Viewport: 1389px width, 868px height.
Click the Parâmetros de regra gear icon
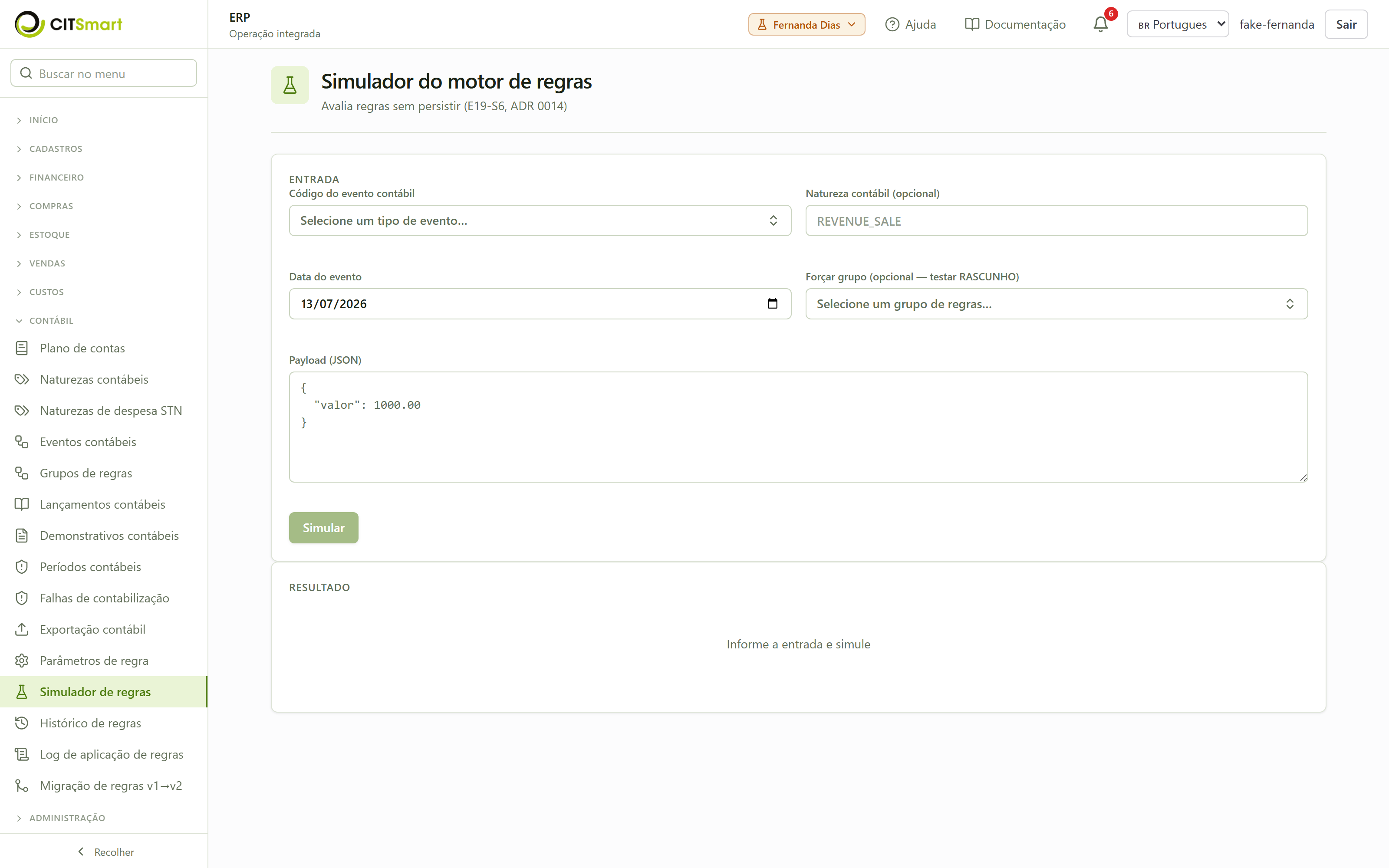[x=22, y=661]
